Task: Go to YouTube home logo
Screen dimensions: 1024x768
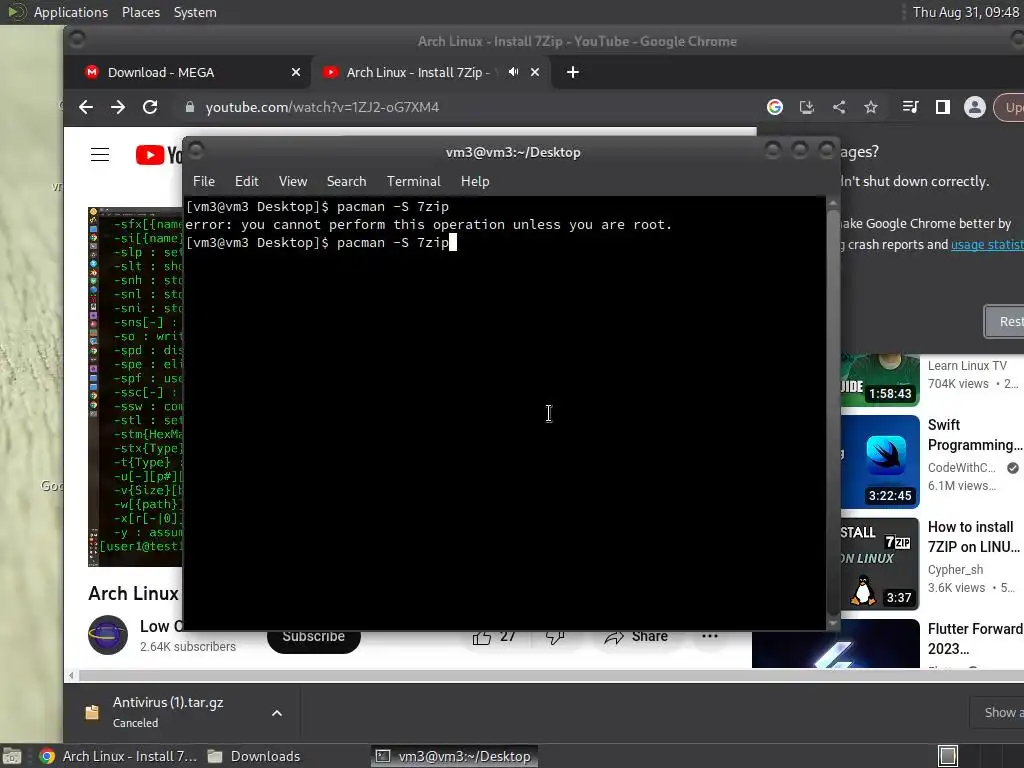Action: 159,155
